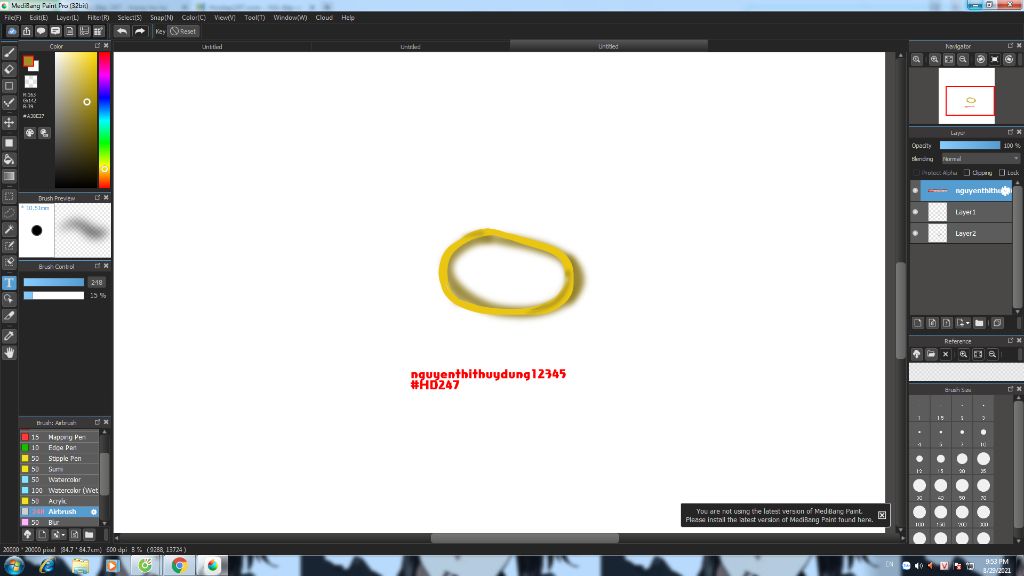Zoom in using Navigator magnifier plus
This screenshot has width=1024, height=576.
click(x=935, y=59)
